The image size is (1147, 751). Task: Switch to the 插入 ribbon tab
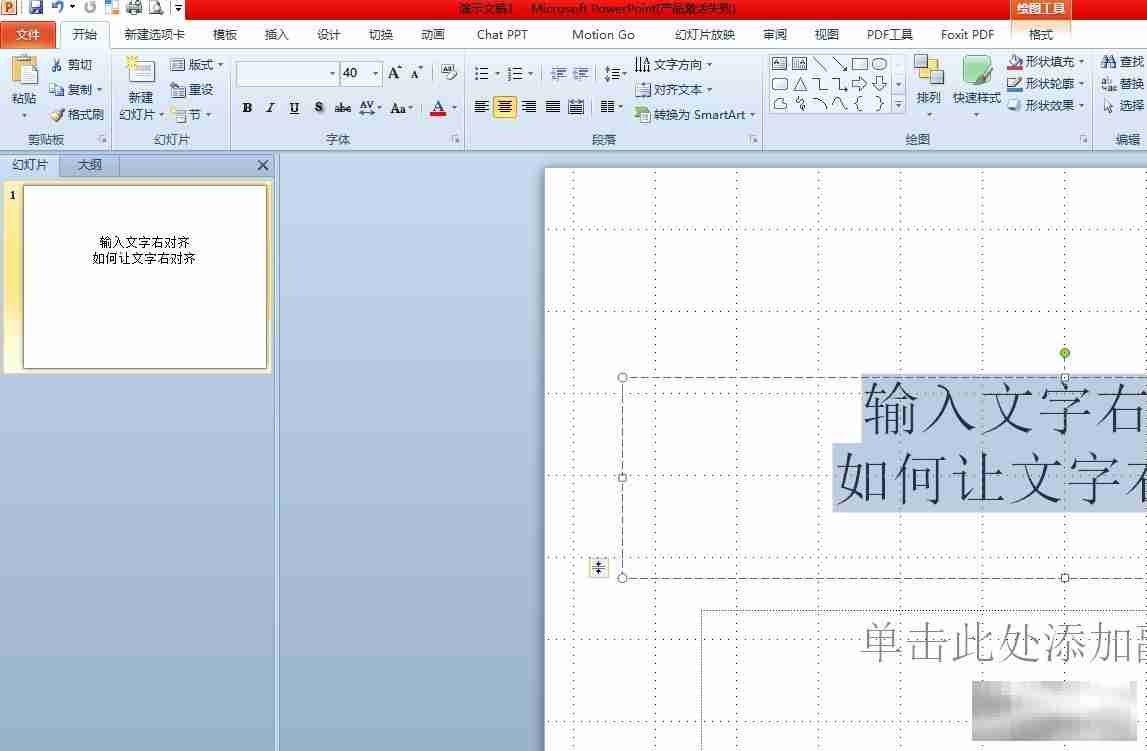[x=276, y=34]
